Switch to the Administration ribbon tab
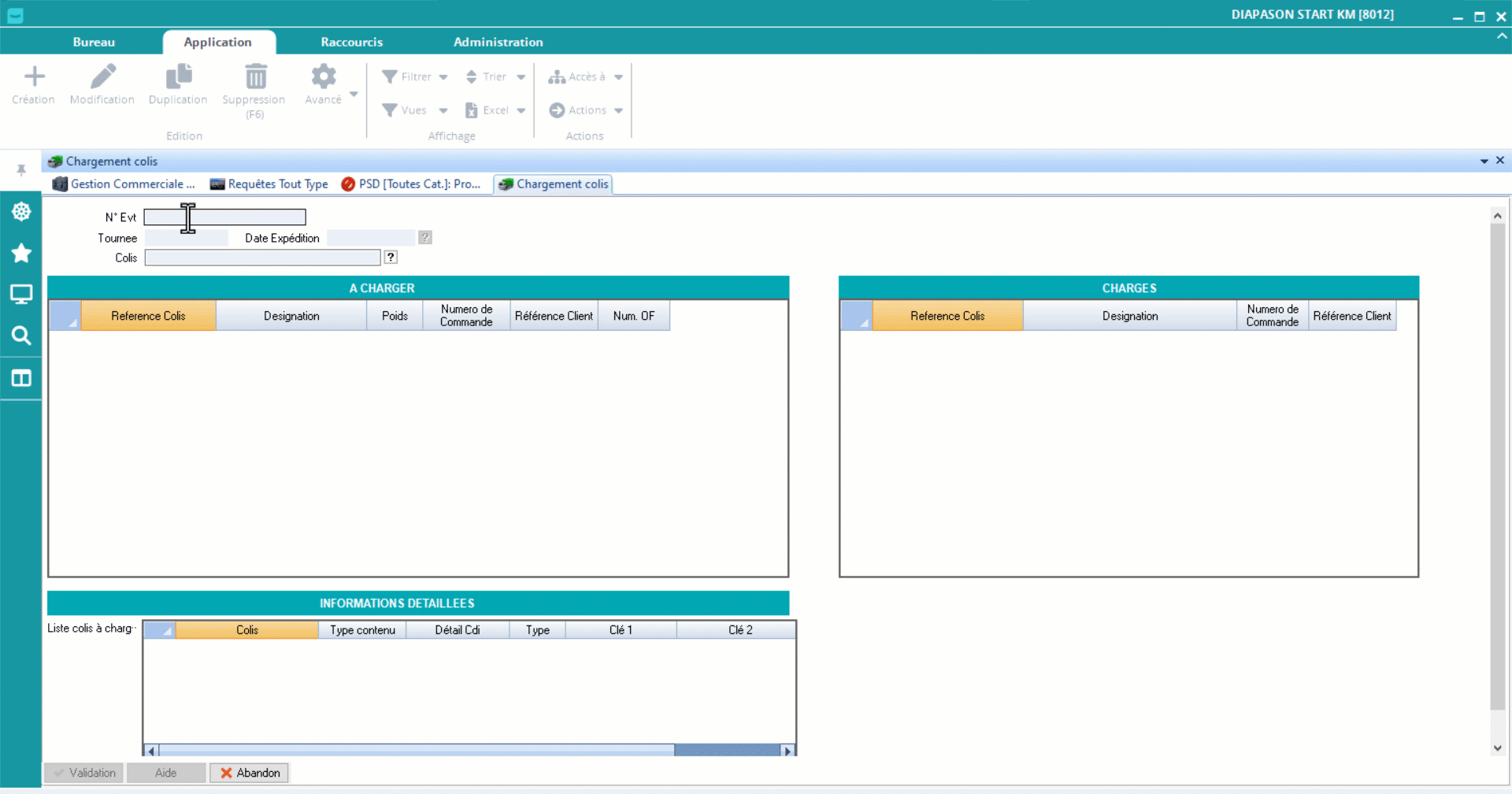1512x794 pixels. tap(498, 43)
